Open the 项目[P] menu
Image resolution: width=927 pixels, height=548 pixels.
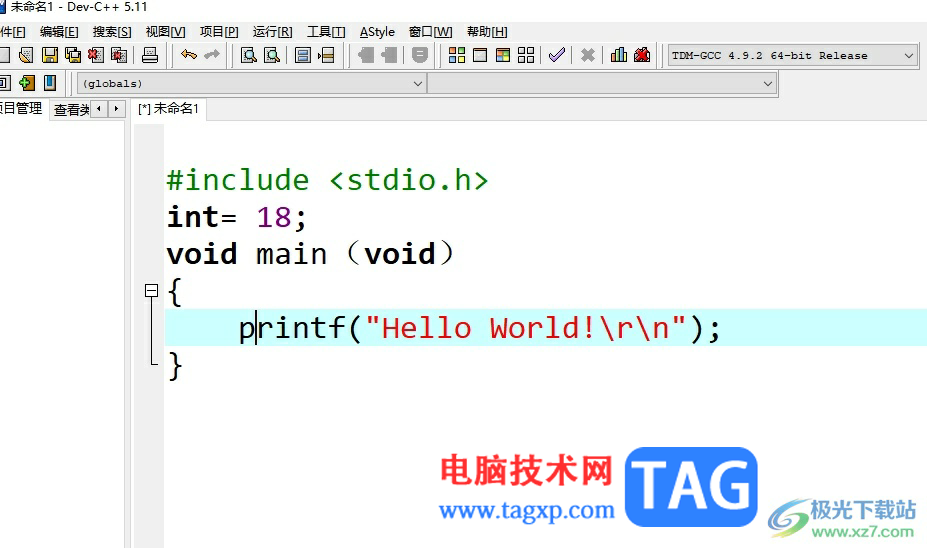pos(219,32)
